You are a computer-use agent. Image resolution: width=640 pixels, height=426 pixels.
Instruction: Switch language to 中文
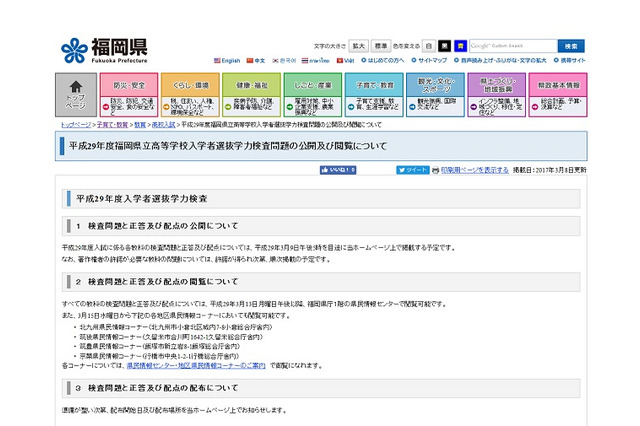point(260,60)
